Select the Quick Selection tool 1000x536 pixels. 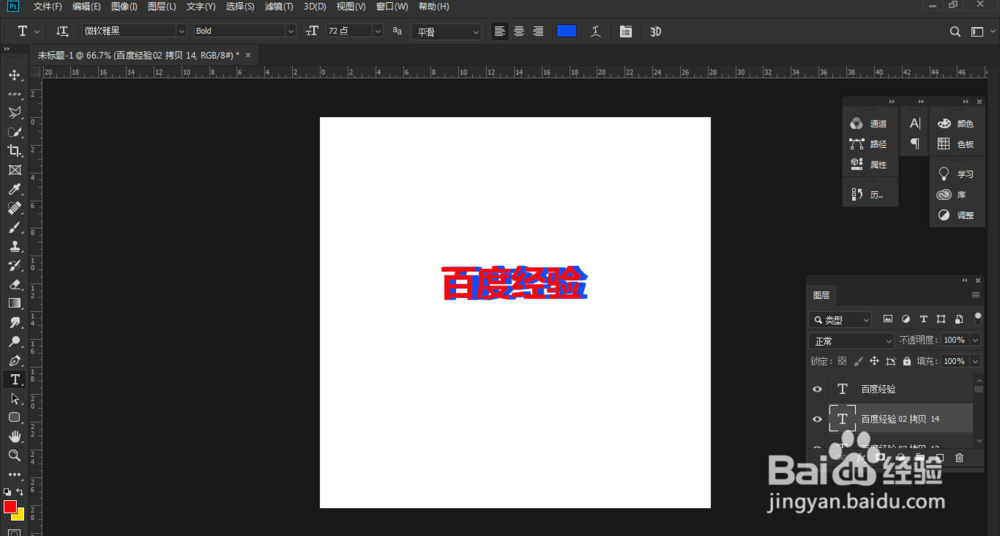15,132
